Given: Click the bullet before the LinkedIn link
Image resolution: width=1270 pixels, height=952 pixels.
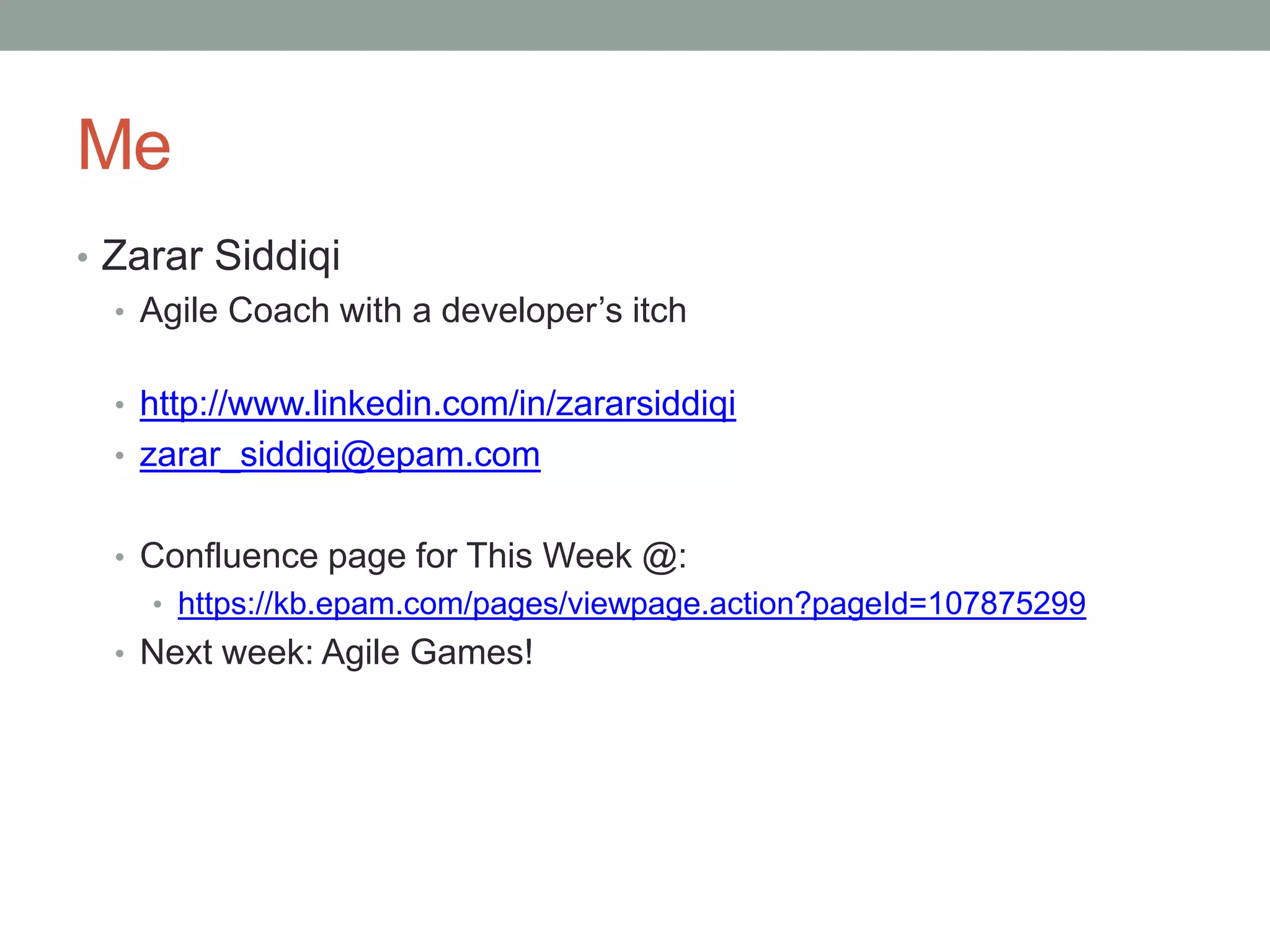Looking at the screenshot, I should point(120,406).
